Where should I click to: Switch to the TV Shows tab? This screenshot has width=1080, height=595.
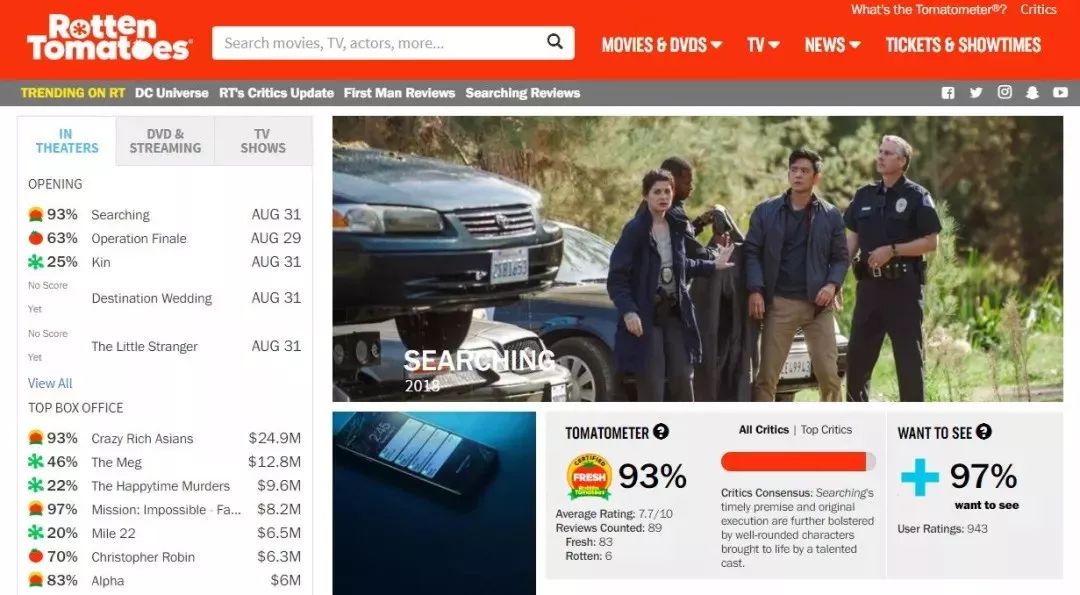pos(263,141)
